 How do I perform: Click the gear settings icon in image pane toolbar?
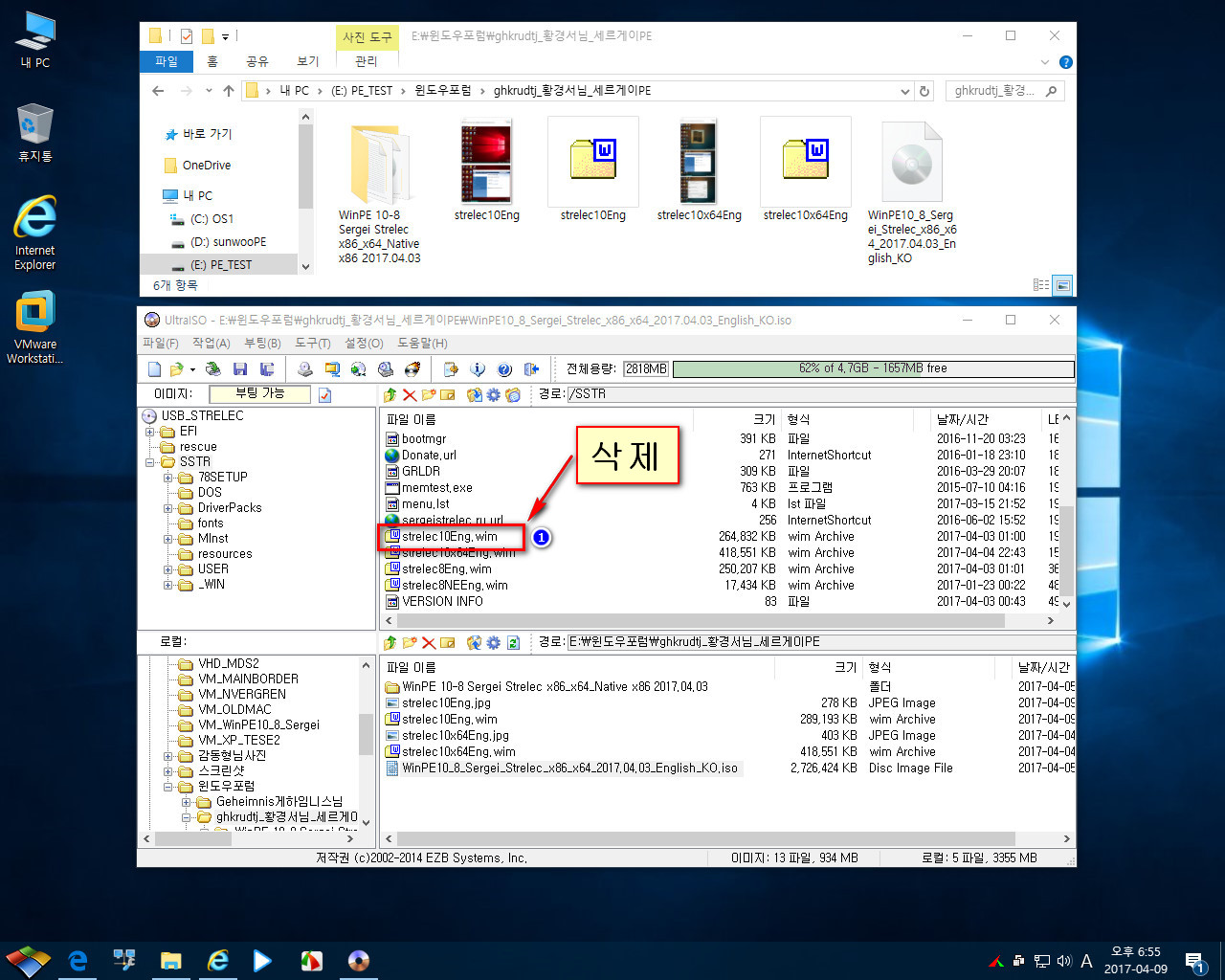click(x=494, y=394)
